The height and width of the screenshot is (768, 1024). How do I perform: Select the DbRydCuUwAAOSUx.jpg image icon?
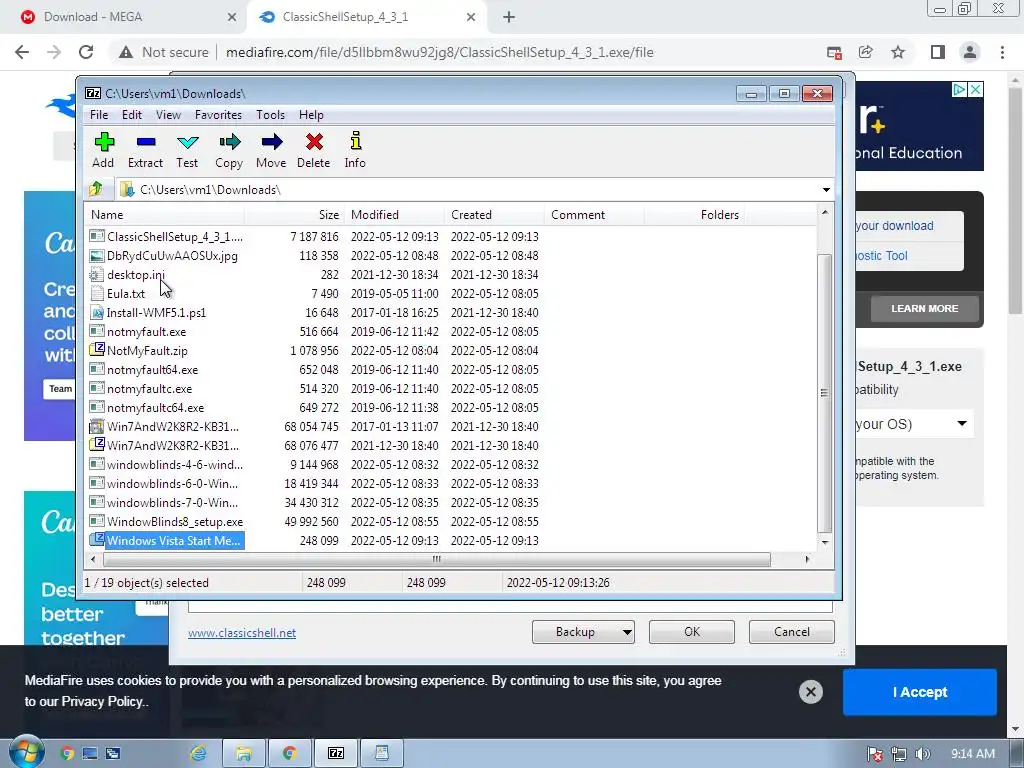click(97, 255)
